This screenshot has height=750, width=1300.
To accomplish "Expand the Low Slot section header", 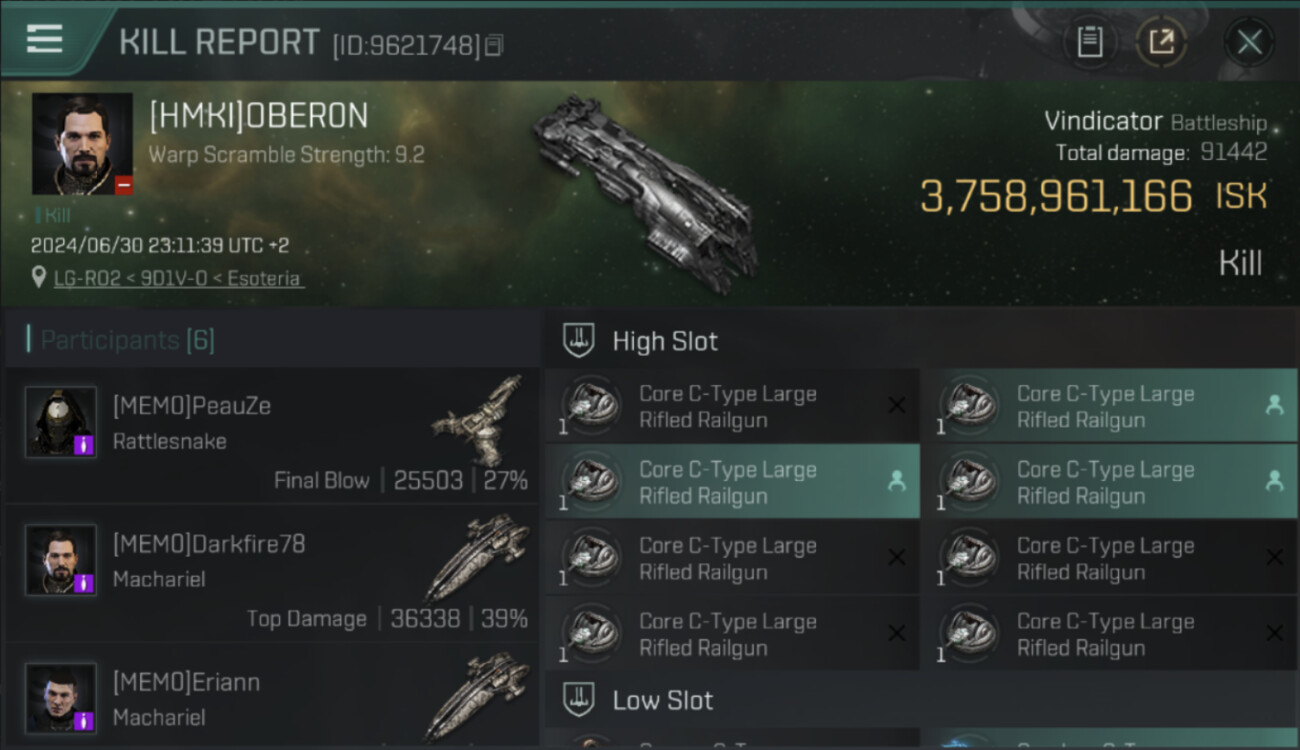I will (x=921, y=699).
